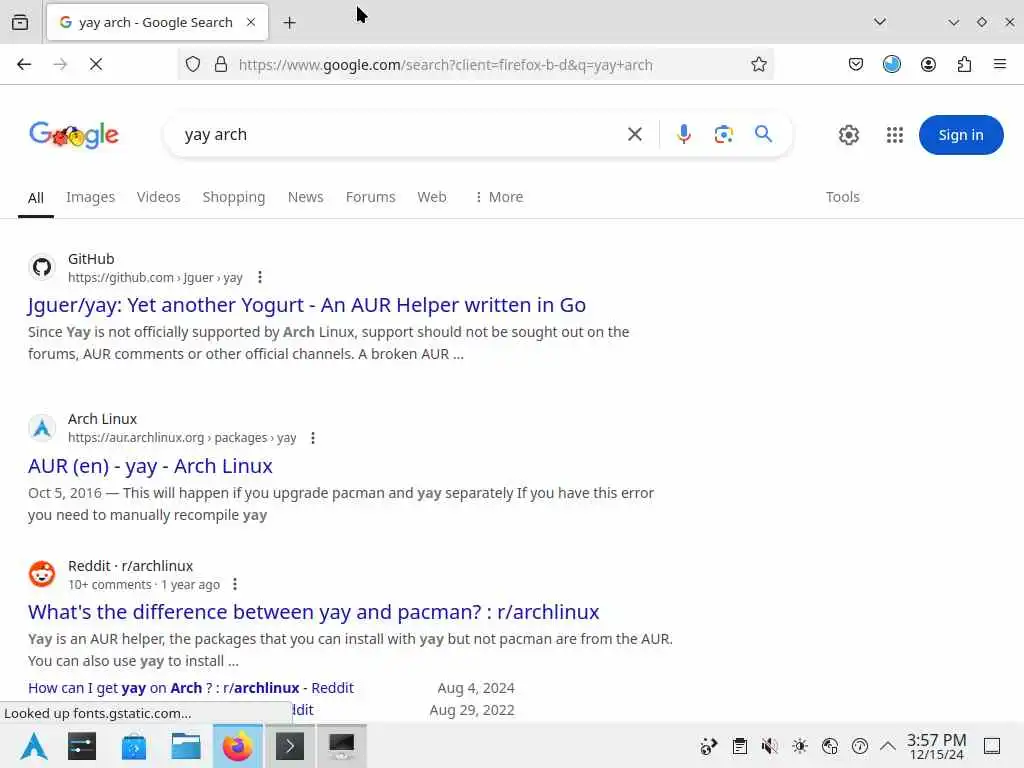1024x768 pixels.
Task: Switch to the Videos tab
Action: click(x=159, y=197)
